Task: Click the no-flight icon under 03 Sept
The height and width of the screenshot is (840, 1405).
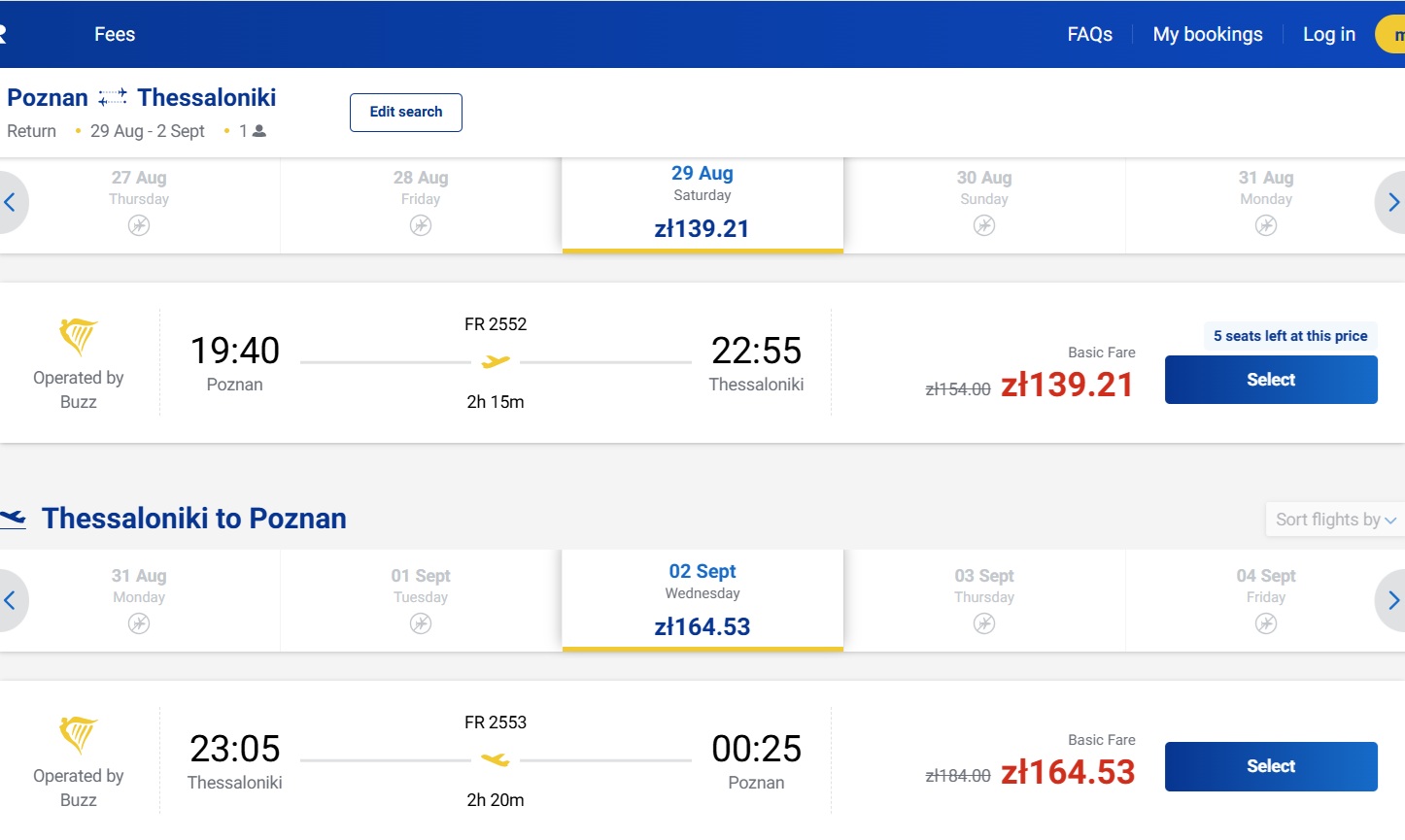Action: pyautogui.click(x=984, y=623)
